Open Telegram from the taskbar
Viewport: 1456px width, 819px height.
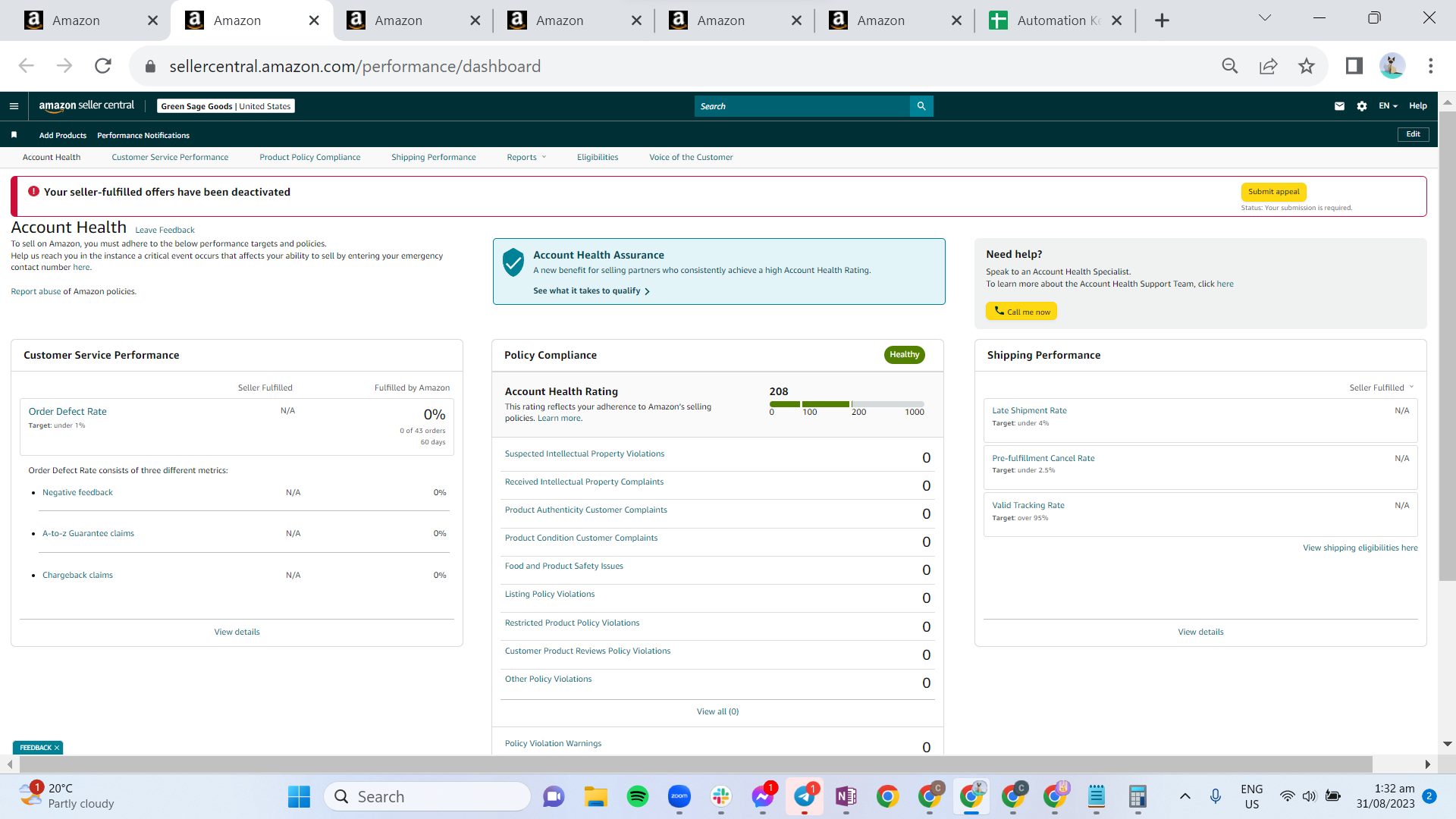pyautogui.click(x=805, y=796)
